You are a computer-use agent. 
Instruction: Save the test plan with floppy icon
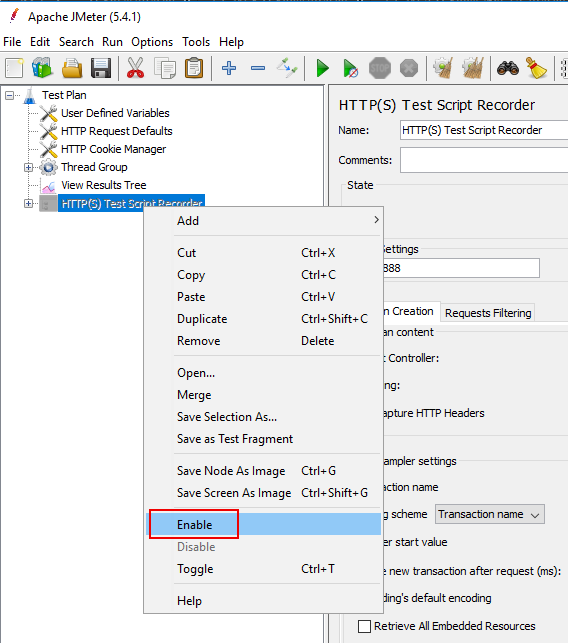pos(101,68)
